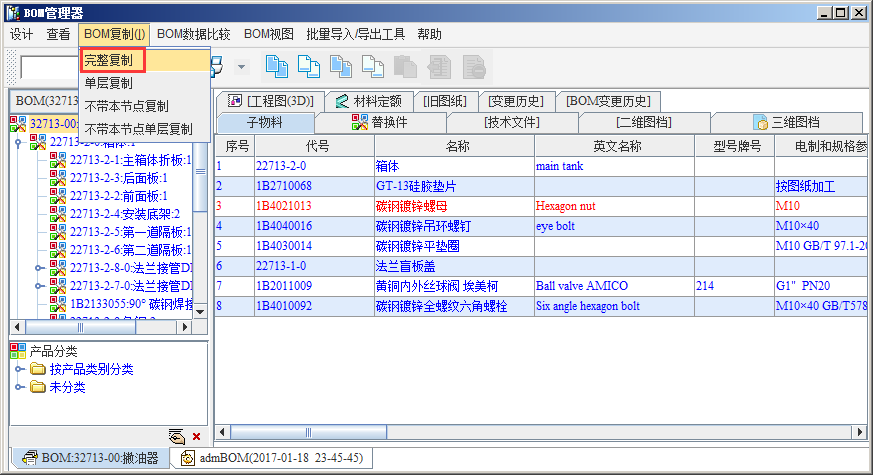Click the search input field in toolbar
This screenshot has width=873, height=475.
click(x=48, y=68)
